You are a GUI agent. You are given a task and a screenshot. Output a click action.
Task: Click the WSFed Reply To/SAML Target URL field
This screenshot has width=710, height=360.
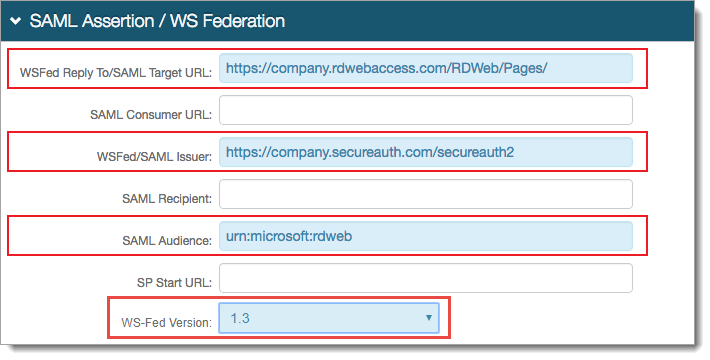click(426, 68)
